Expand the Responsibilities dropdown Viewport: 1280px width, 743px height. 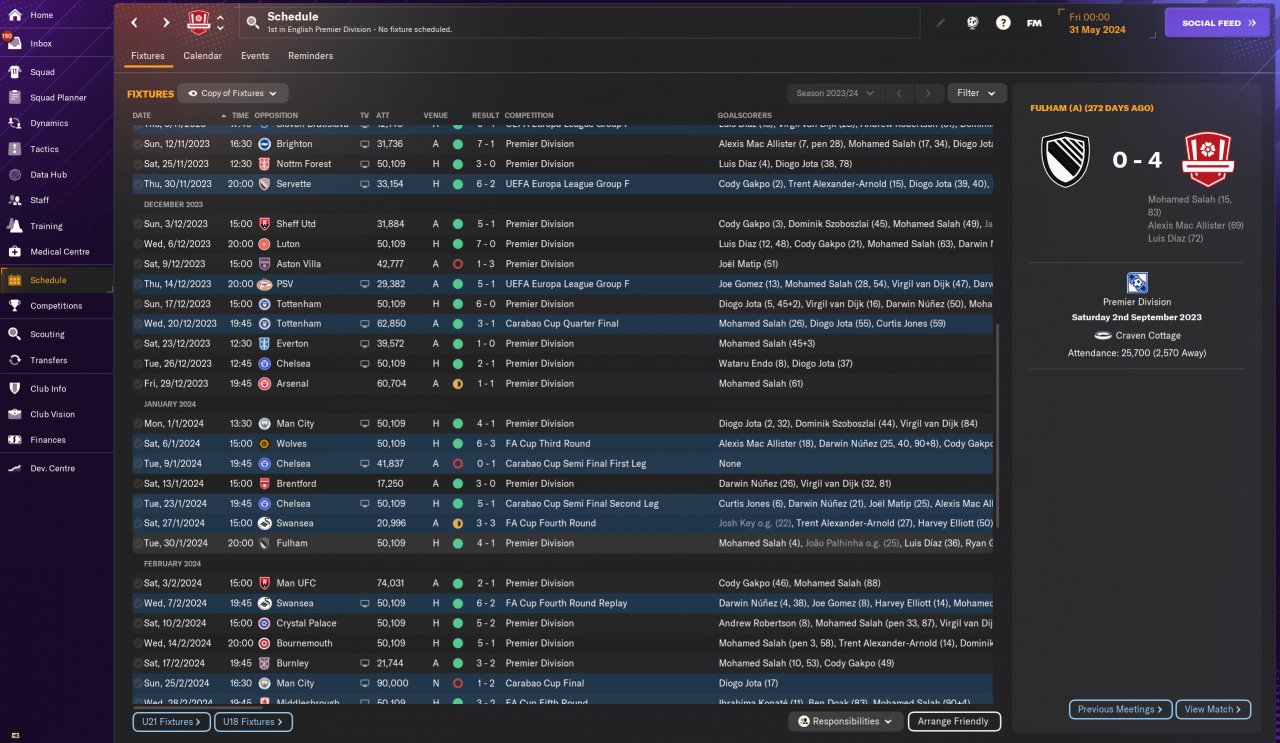(x=845, y=721)
